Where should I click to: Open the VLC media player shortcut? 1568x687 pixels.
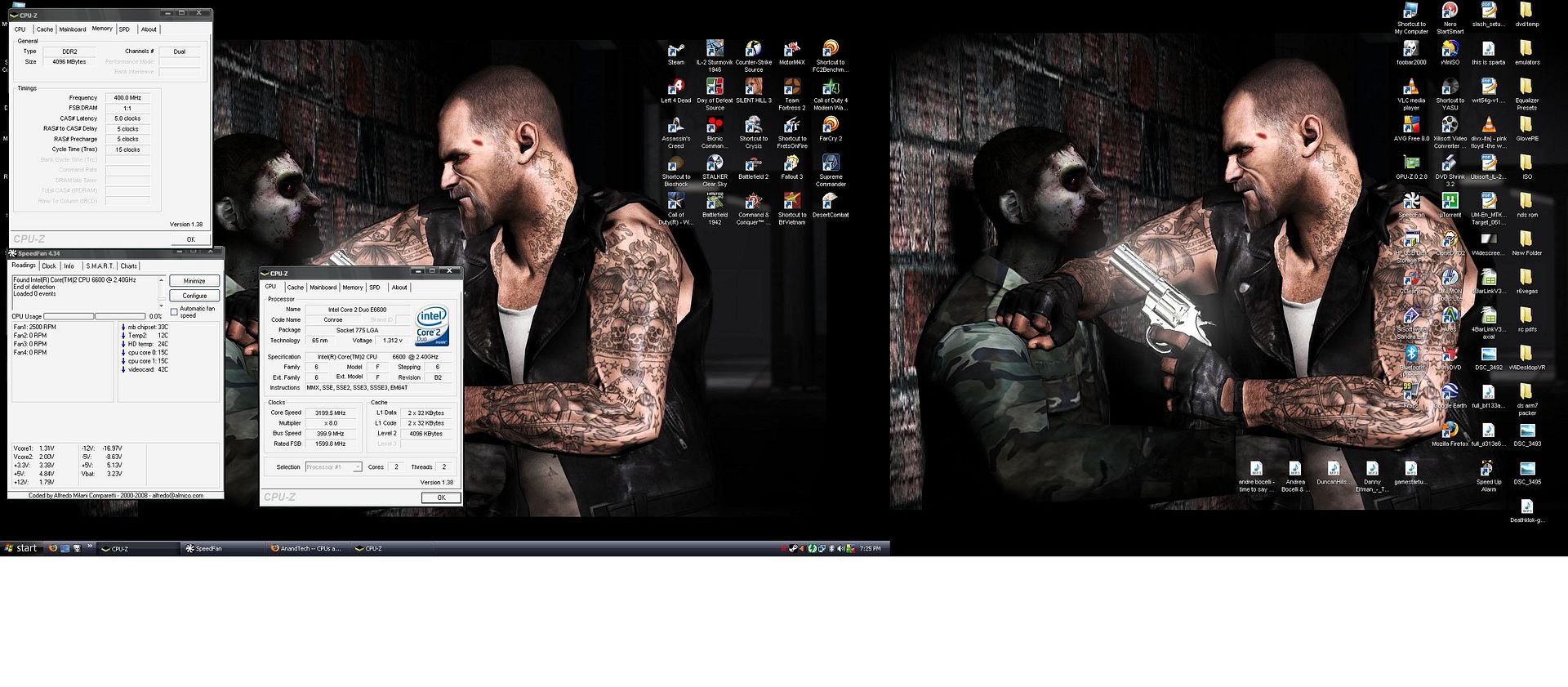point(1410,88)
